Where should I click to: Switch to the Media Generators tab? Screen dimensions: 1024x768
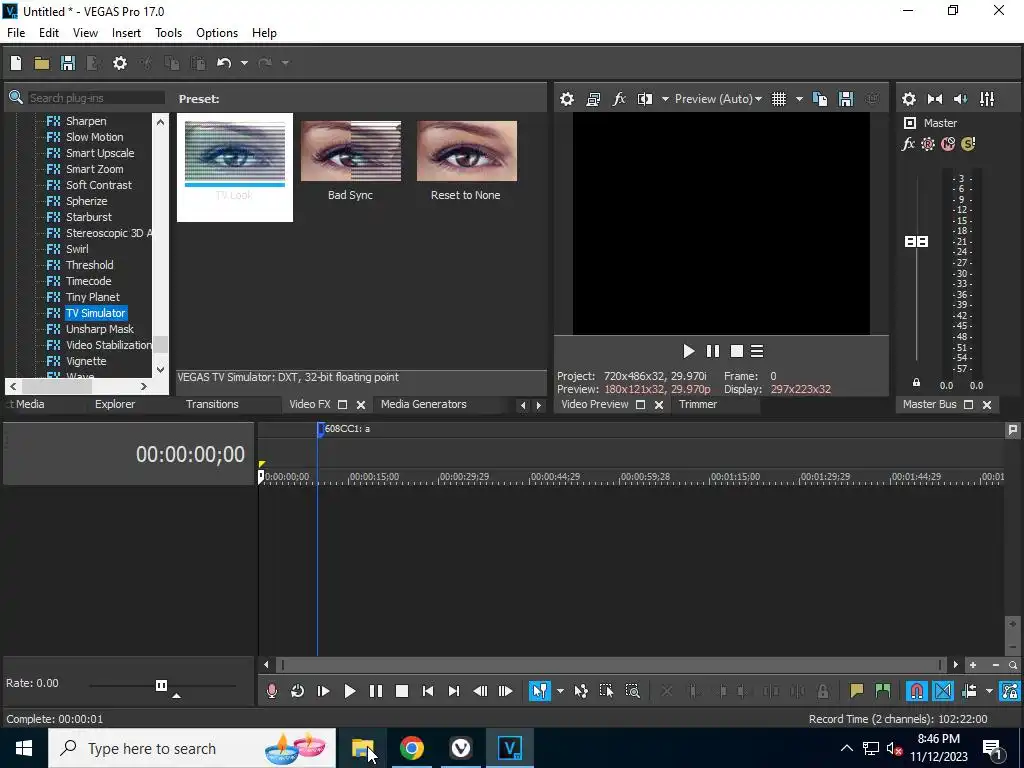(x=423, y=404)
